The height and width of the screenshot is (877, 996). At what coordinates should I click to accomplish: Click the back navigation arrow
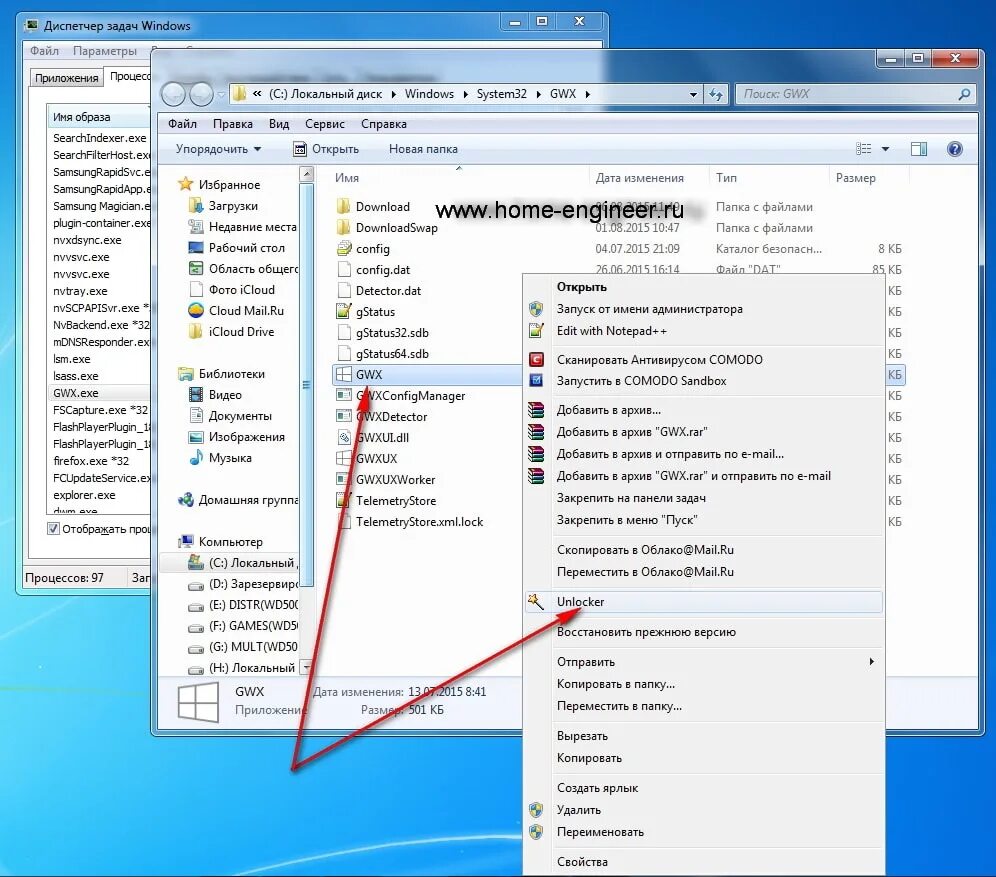pyautogui.click(x=172, y=94)
